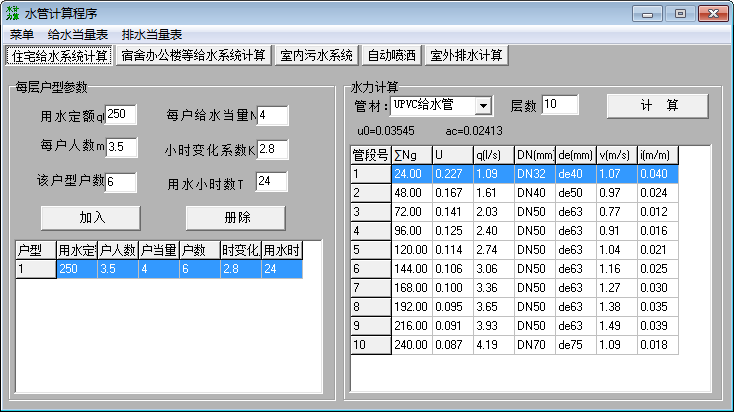Screen dimensions: 734x412
Task: Click the 每户人数 input field
Action: (120, 147)
